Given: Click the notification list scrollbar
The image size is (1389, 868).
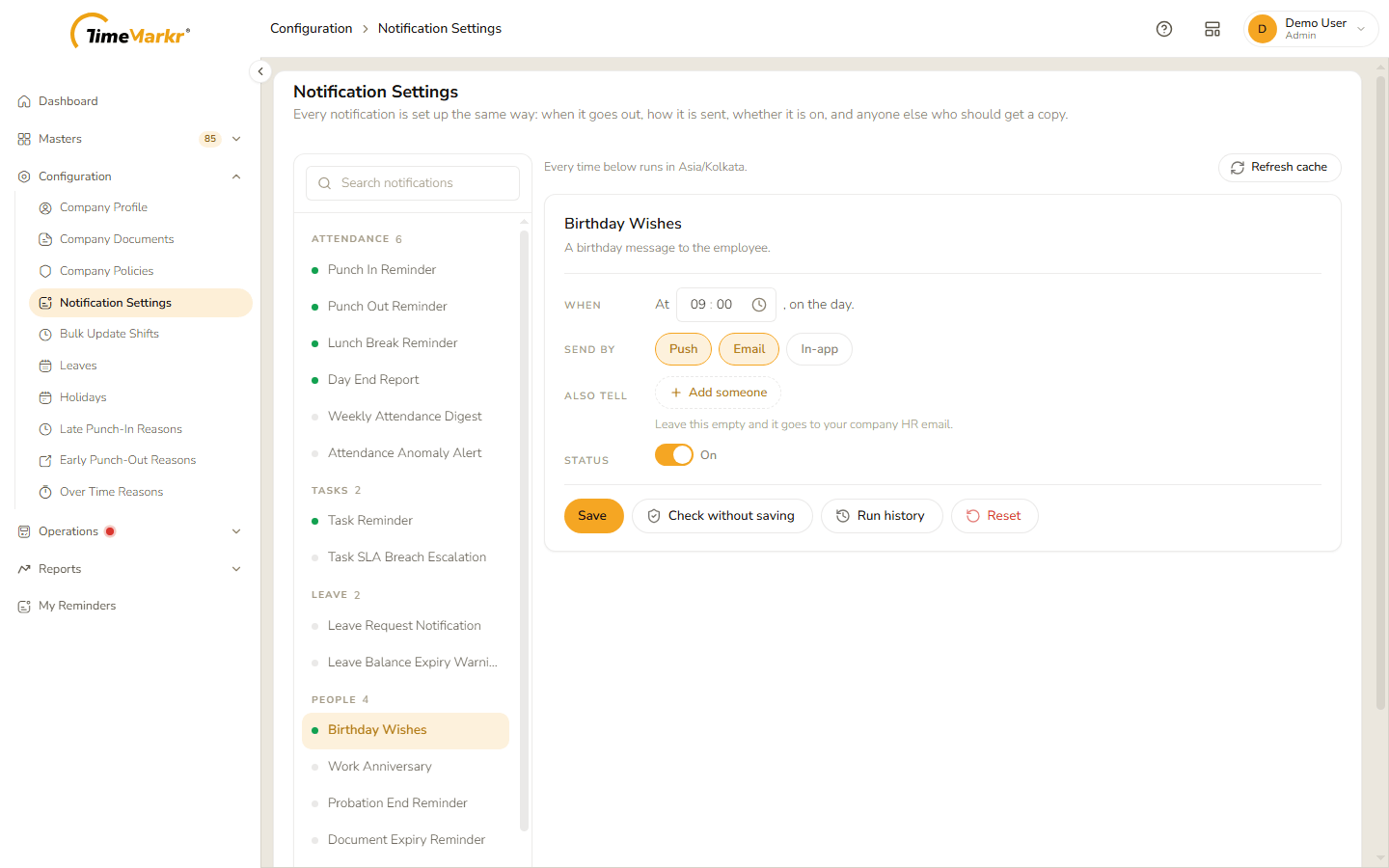Looking at the screenshot, I should [524, 529].
